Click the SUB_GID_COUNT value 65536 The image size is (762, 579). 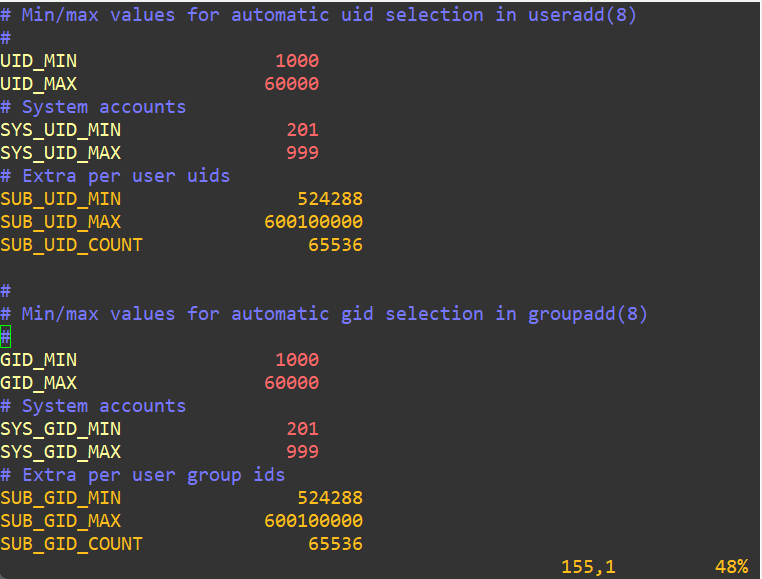335,544
